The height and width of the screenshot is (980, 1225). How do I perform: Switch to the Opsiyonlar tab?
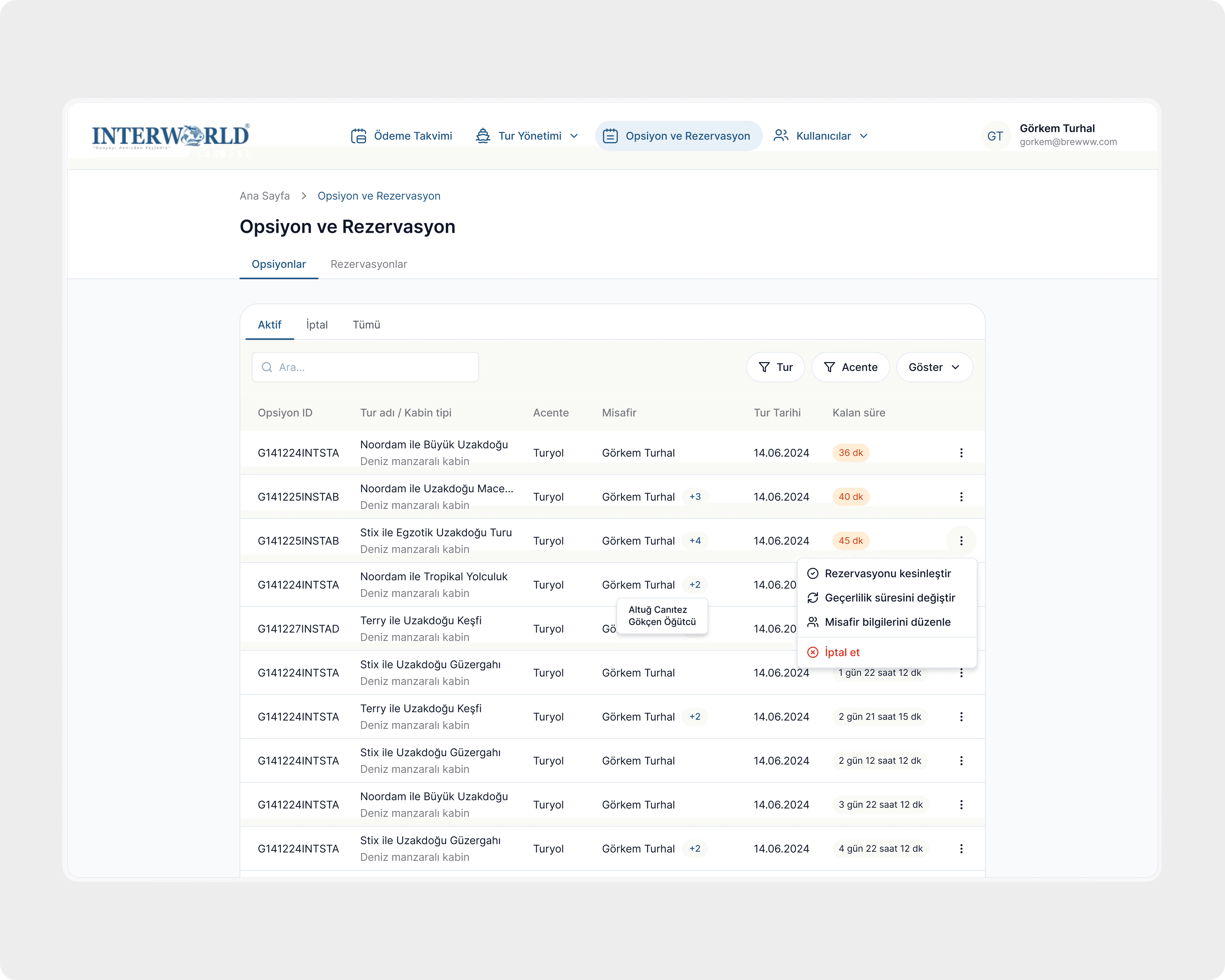point(278,264)
